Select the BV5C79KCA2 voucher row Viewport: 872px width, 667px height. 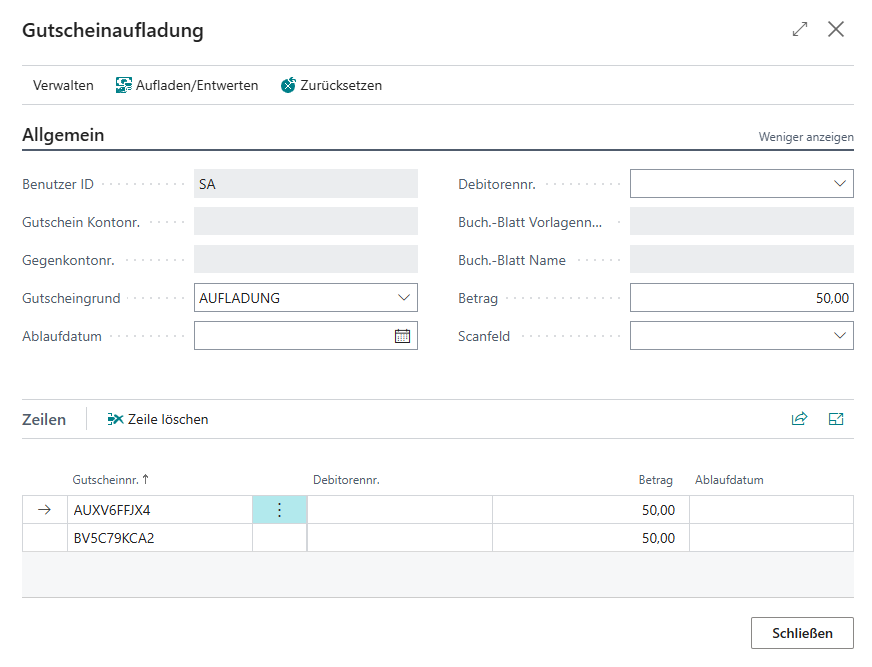[x=112, y=538]
